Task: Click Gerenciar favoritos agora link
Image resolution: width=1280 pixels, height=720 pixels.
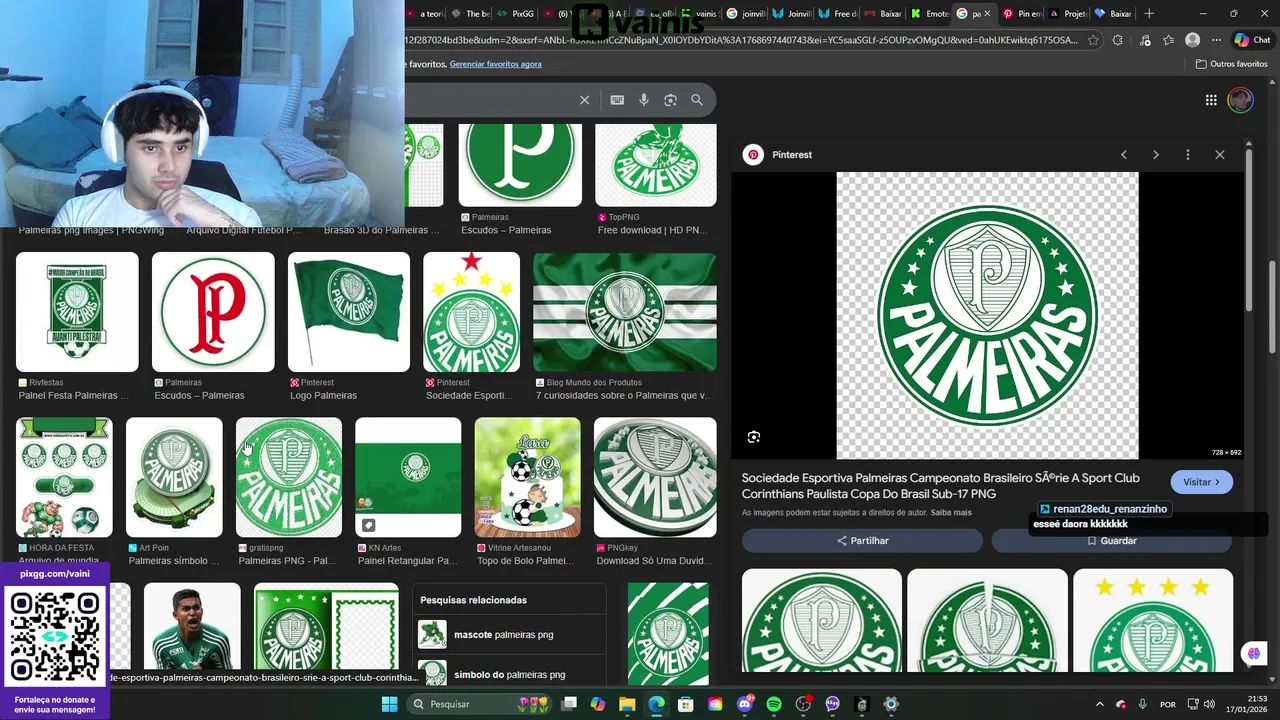Action: tap(496, 64)
